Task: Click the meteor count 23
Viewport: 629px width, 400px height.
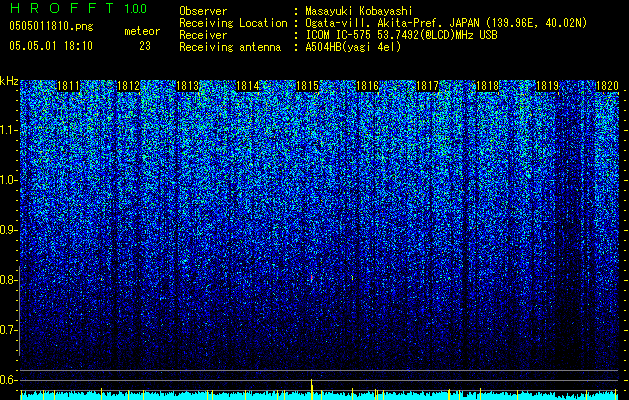Action: point(145,46)
